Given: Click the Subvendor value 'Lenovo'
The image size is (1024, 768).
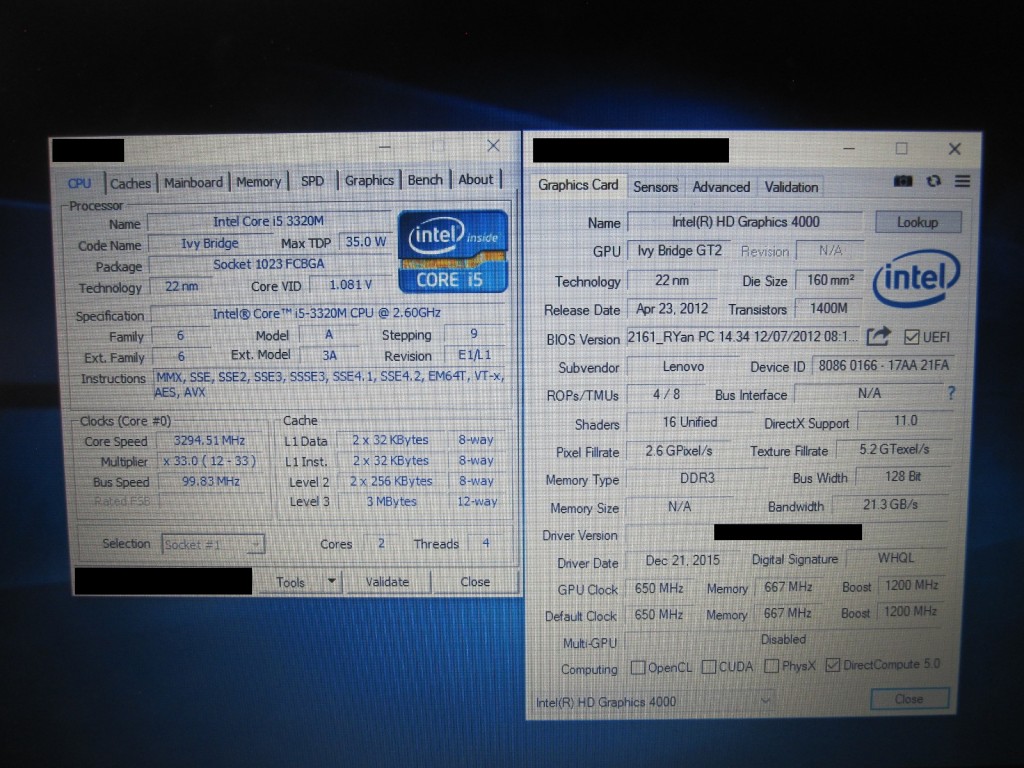Looking at the screenshot, I should 683,366.
